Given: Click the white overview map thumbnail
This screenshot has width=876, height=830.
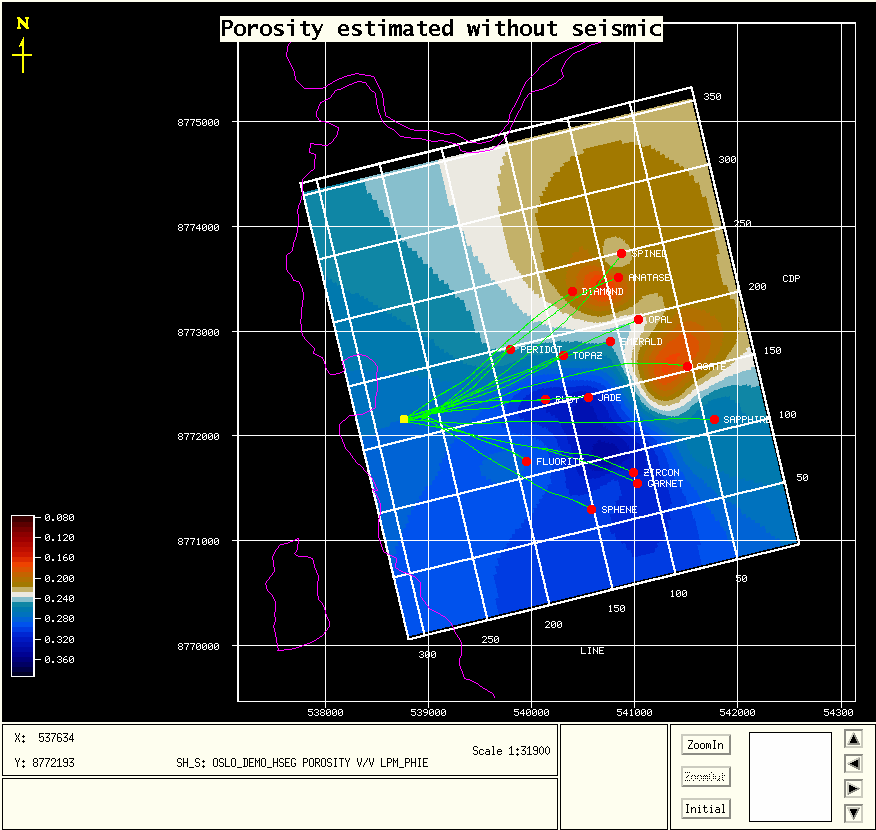Looking at the screenshot, I should tap(790, 776).
